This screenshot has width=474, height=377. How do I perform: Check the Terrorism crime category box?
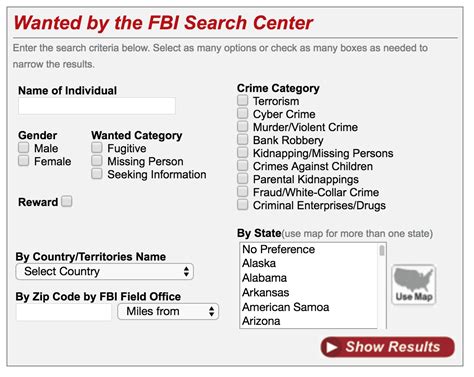pyautogui.click(x=243, y=100)
